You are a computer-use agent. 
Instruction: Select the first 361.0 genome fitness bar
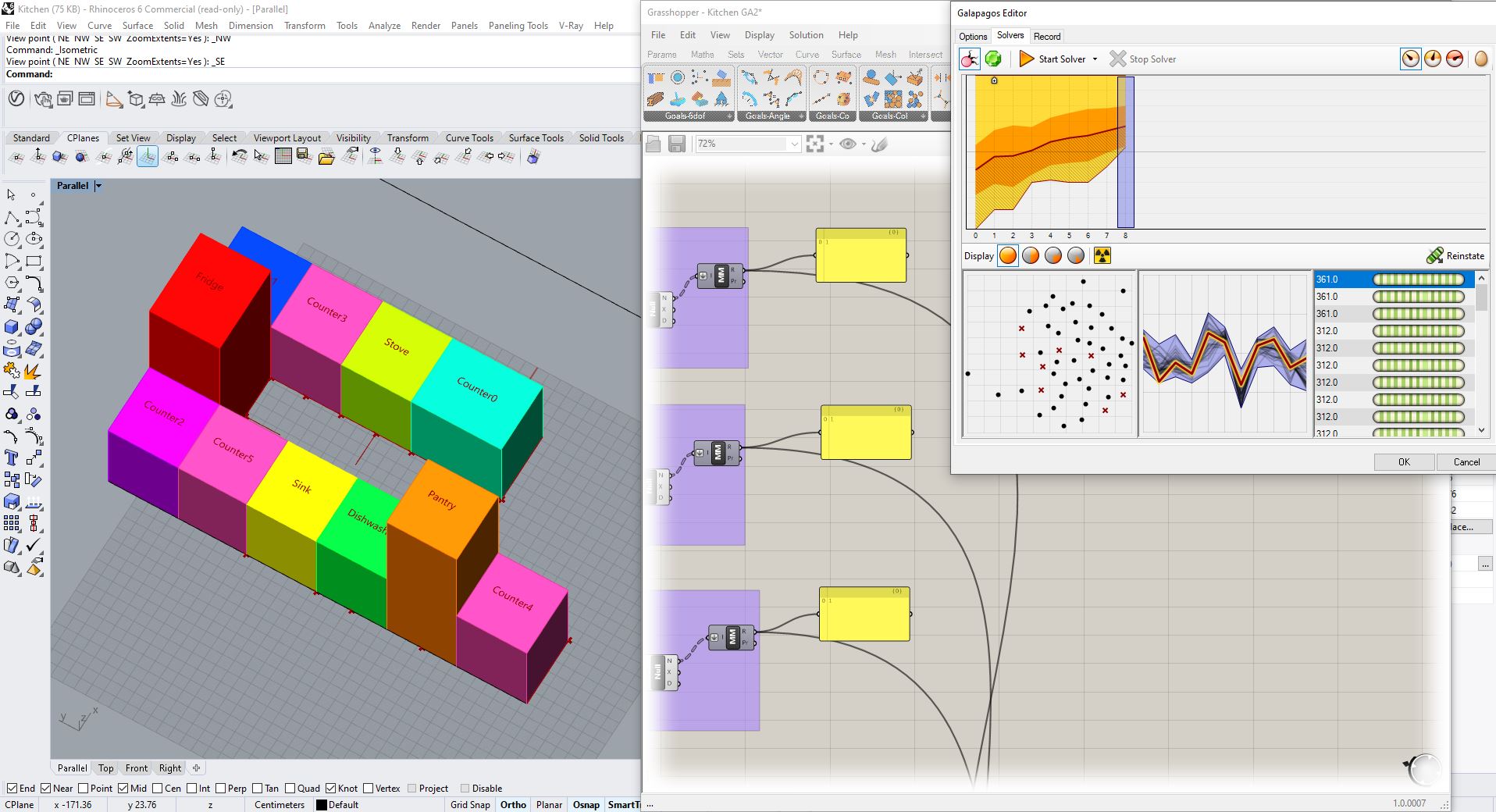[1418, 280]
